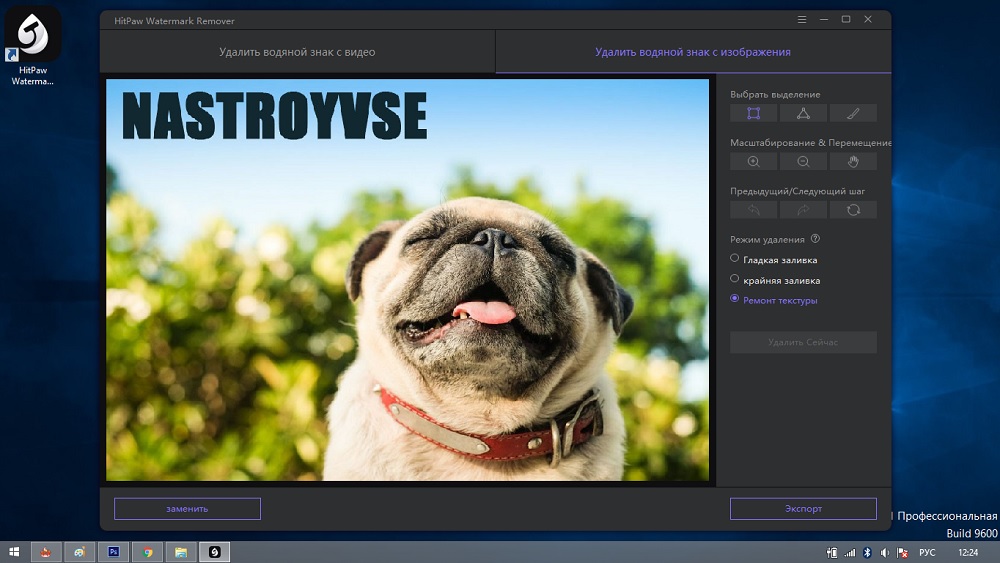
Task: Switch to Удалить водяной знак с видео tab
Action: coord(297,52)
